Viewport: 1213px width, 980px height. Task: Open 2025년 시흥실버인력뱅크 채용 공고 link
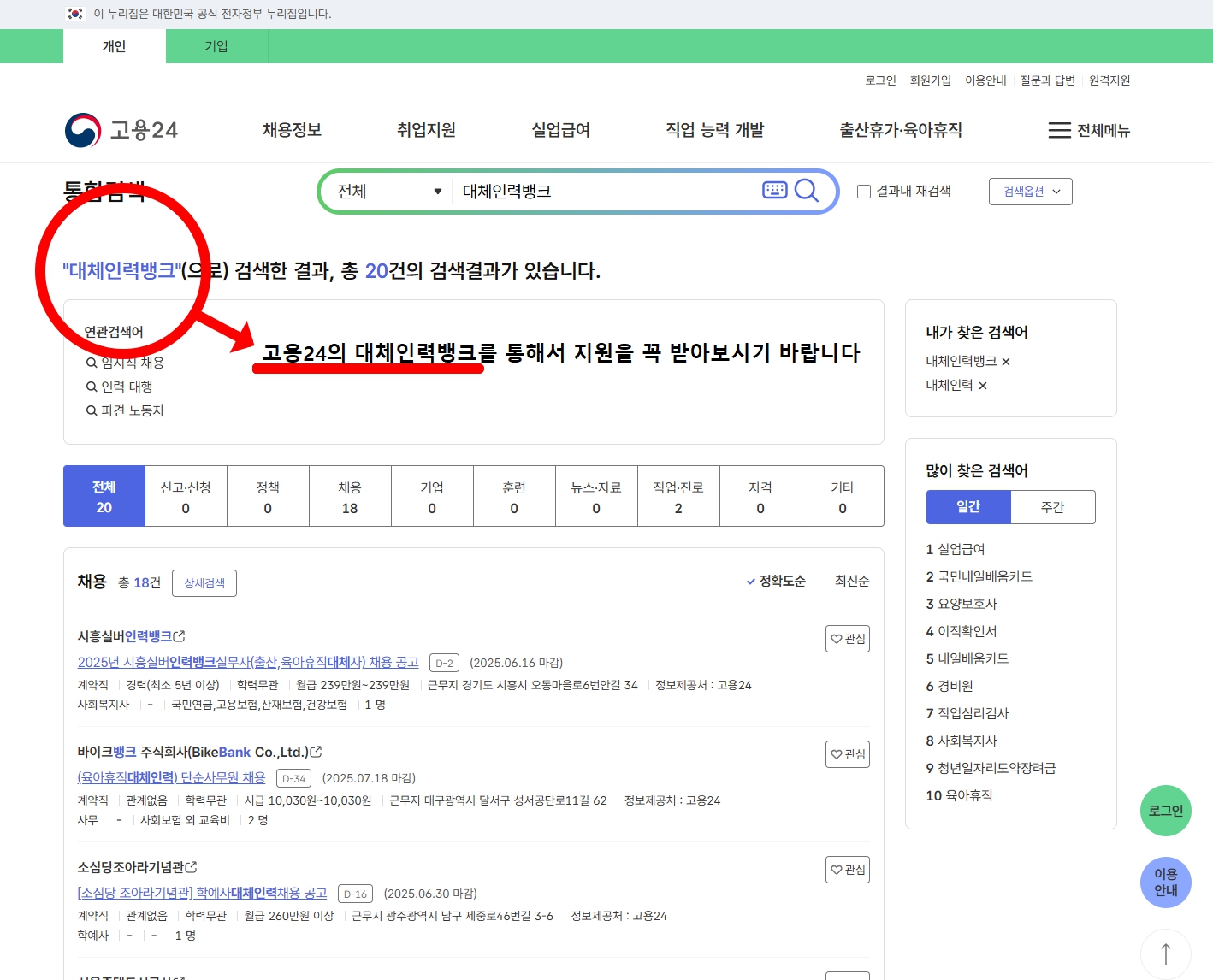coord(248,663)
